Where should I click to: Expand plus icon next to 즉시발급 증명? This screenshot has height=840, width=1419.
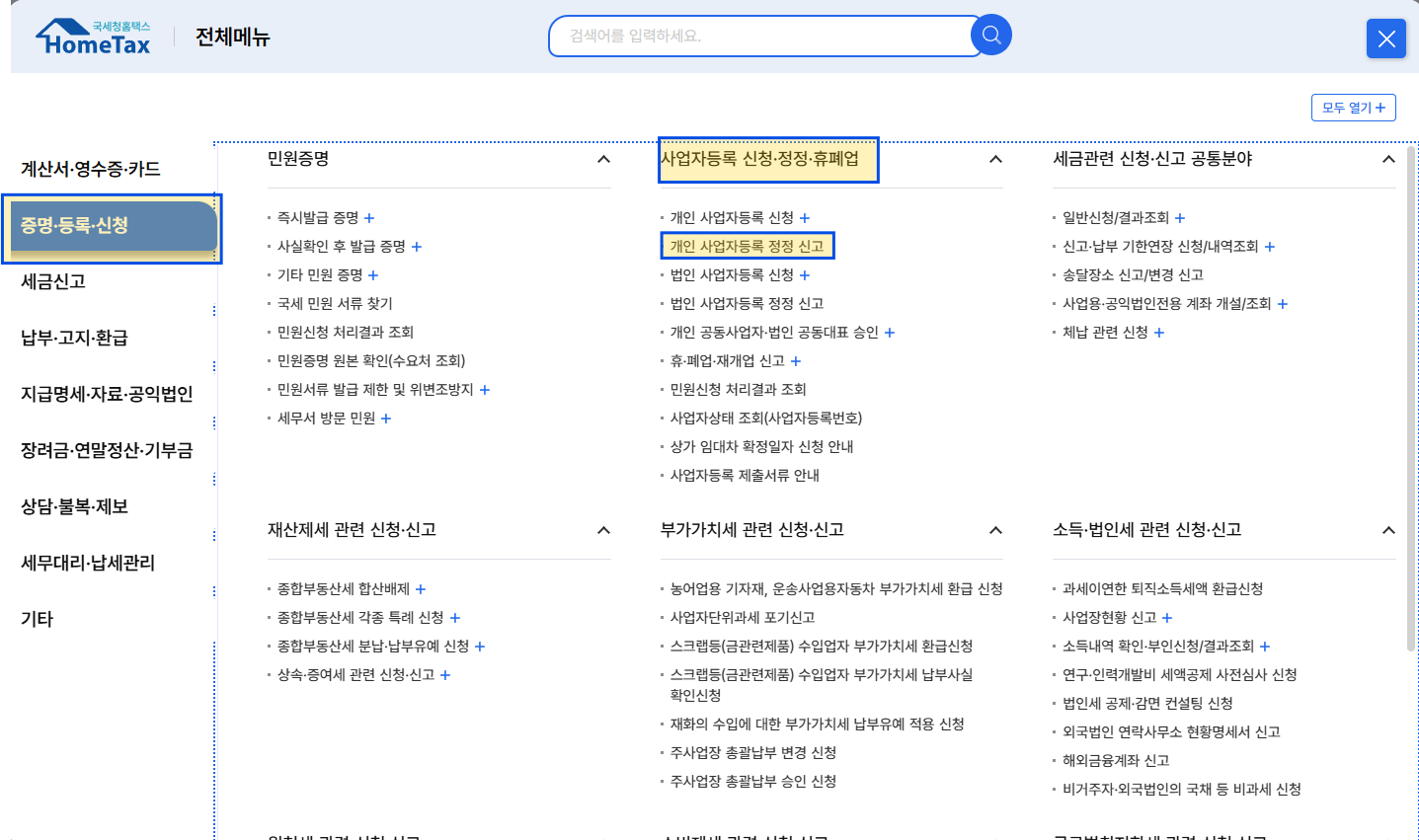(369, 218)
